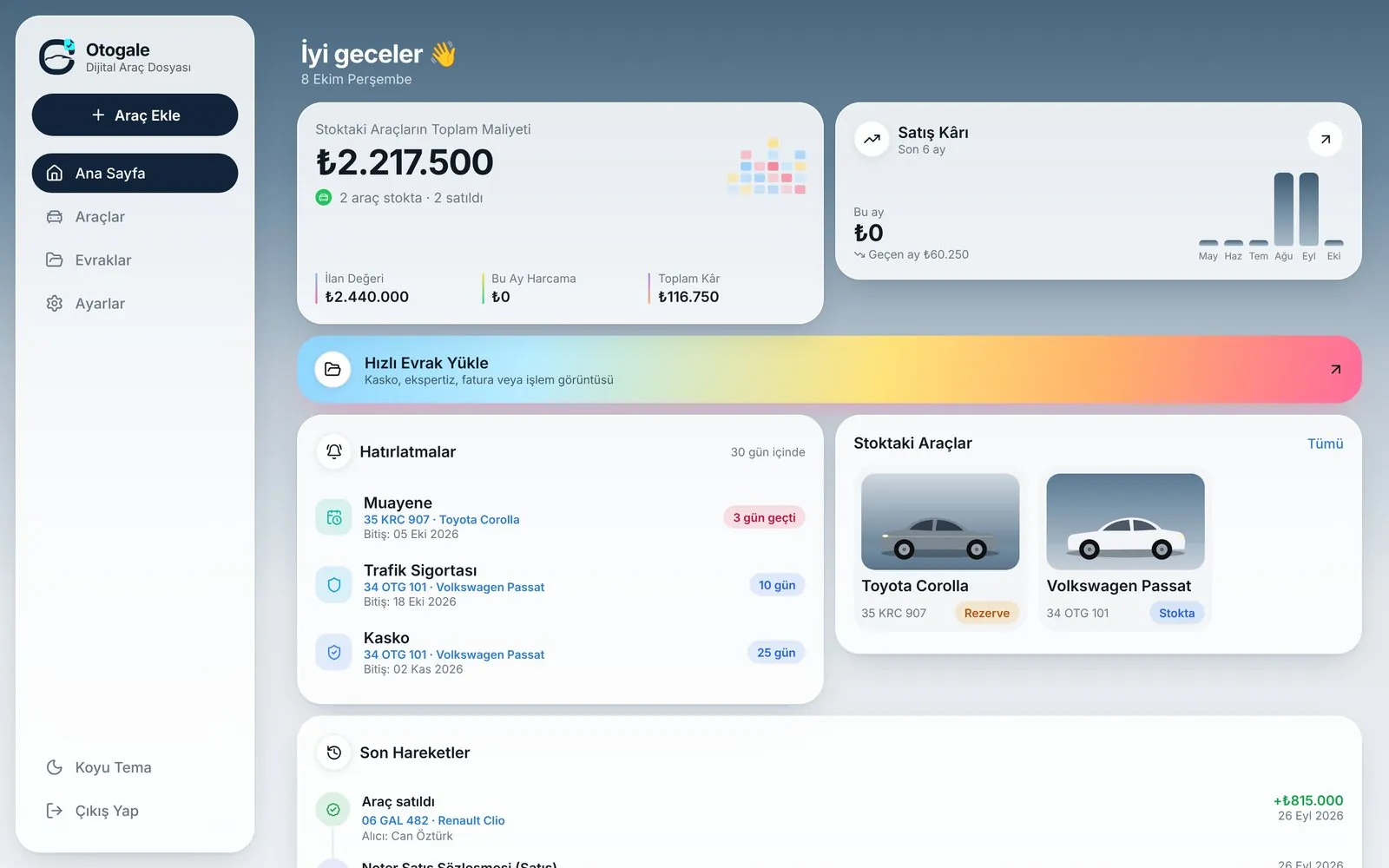The width and height of the screenshot is (1389, 868).
Task: Click the arrow icon on Hızlı Evrak Yükle banner
Action: coord(1335,370)
